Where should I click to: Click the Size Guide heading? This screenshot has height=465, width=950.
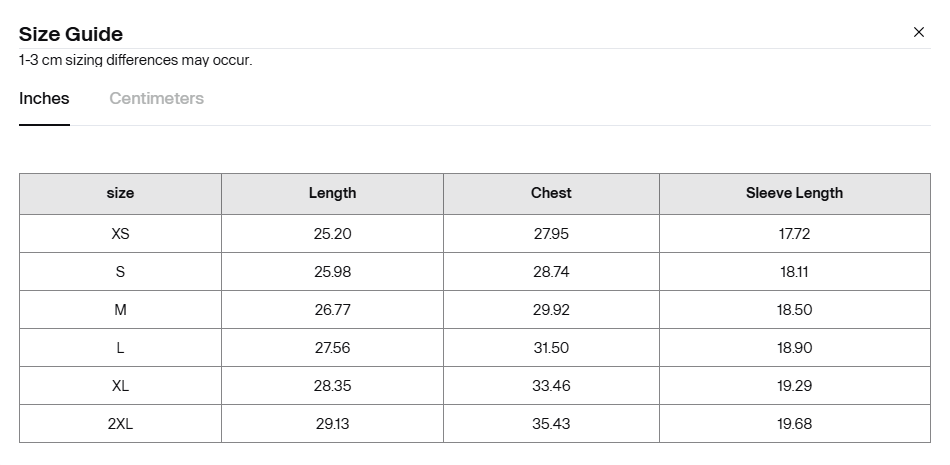tap(71, 34)
